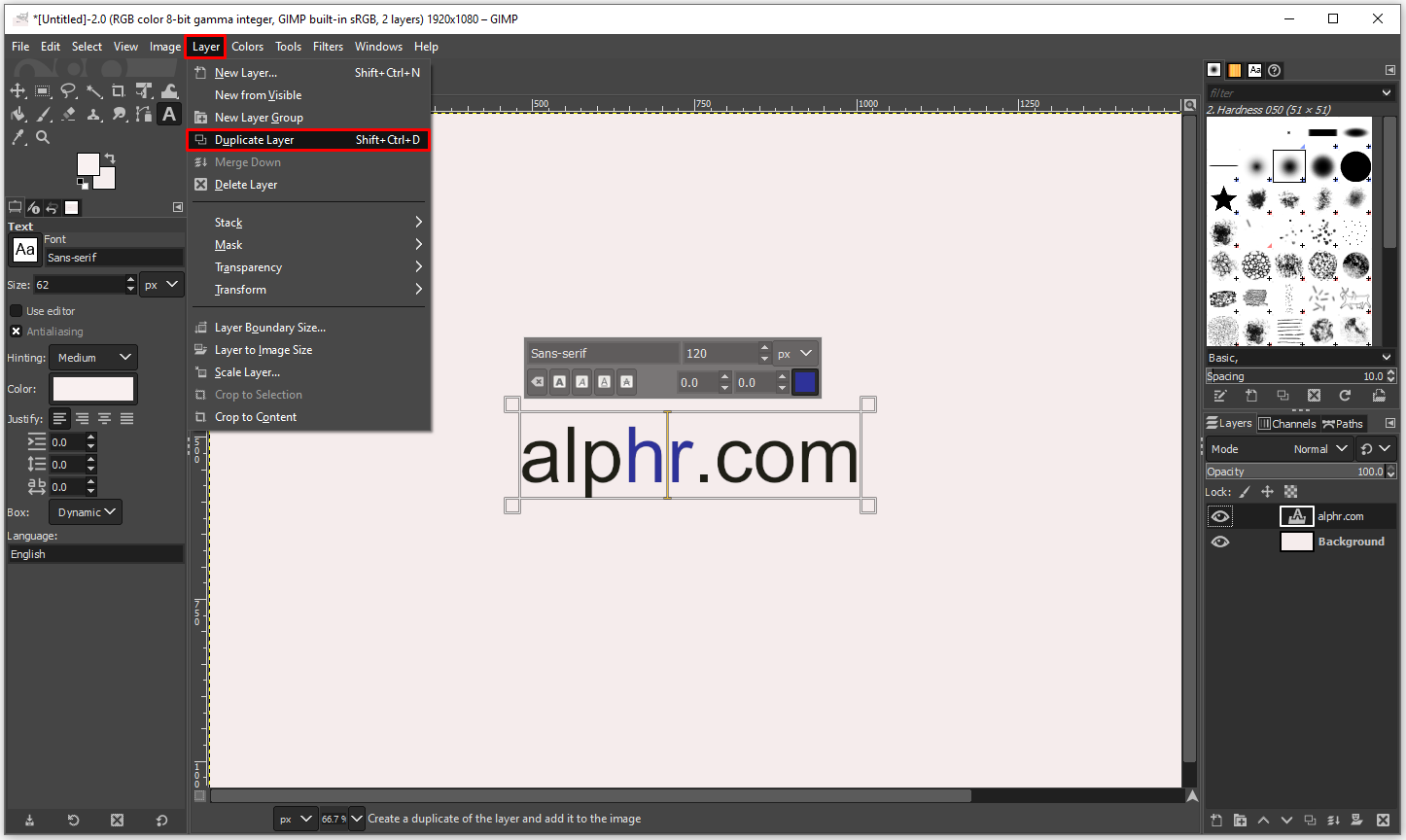The width and height of the screenshot is (1406, 840).
Task: Toggle lock position and size icon
Action: (x=1267, y=492)
